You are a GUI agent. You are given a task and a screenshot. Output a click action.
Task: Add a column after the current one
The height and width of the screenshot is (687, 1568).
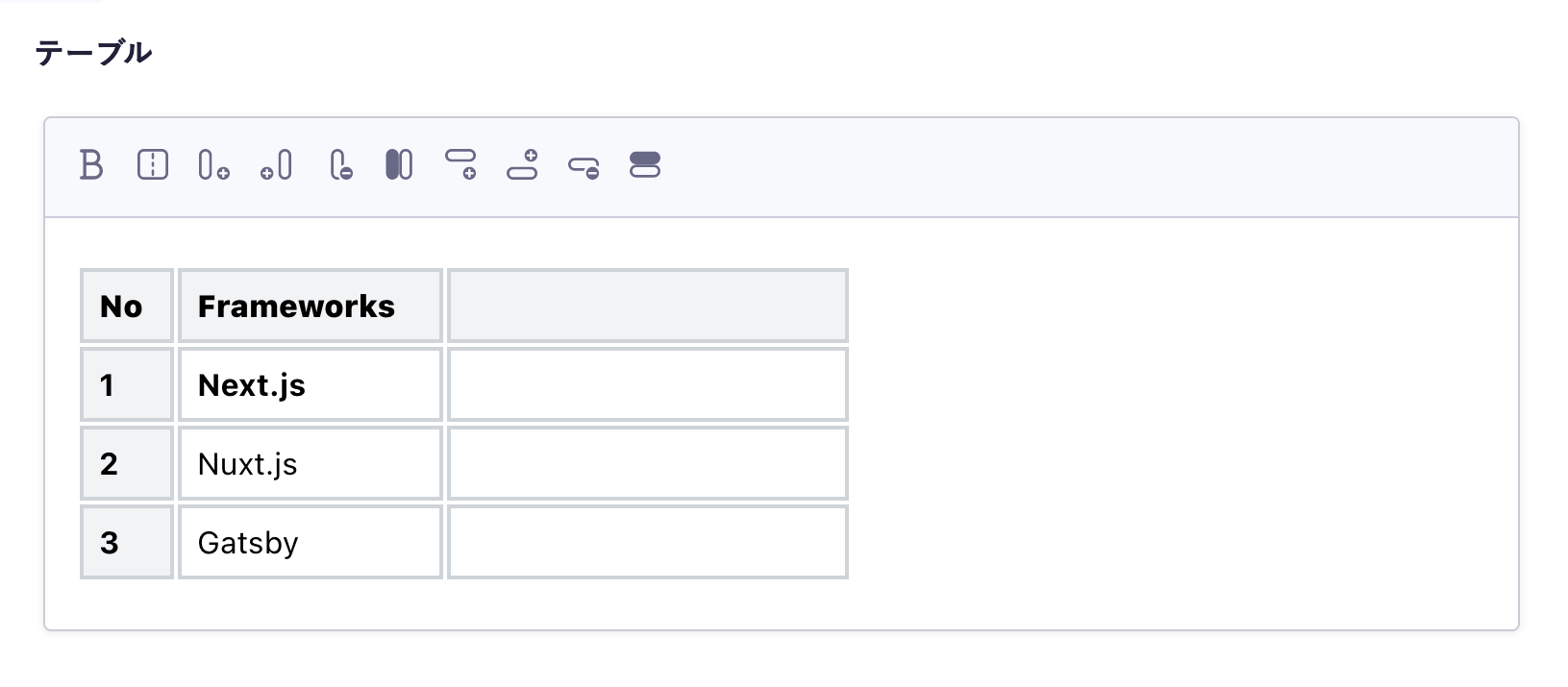click(213, 165)
